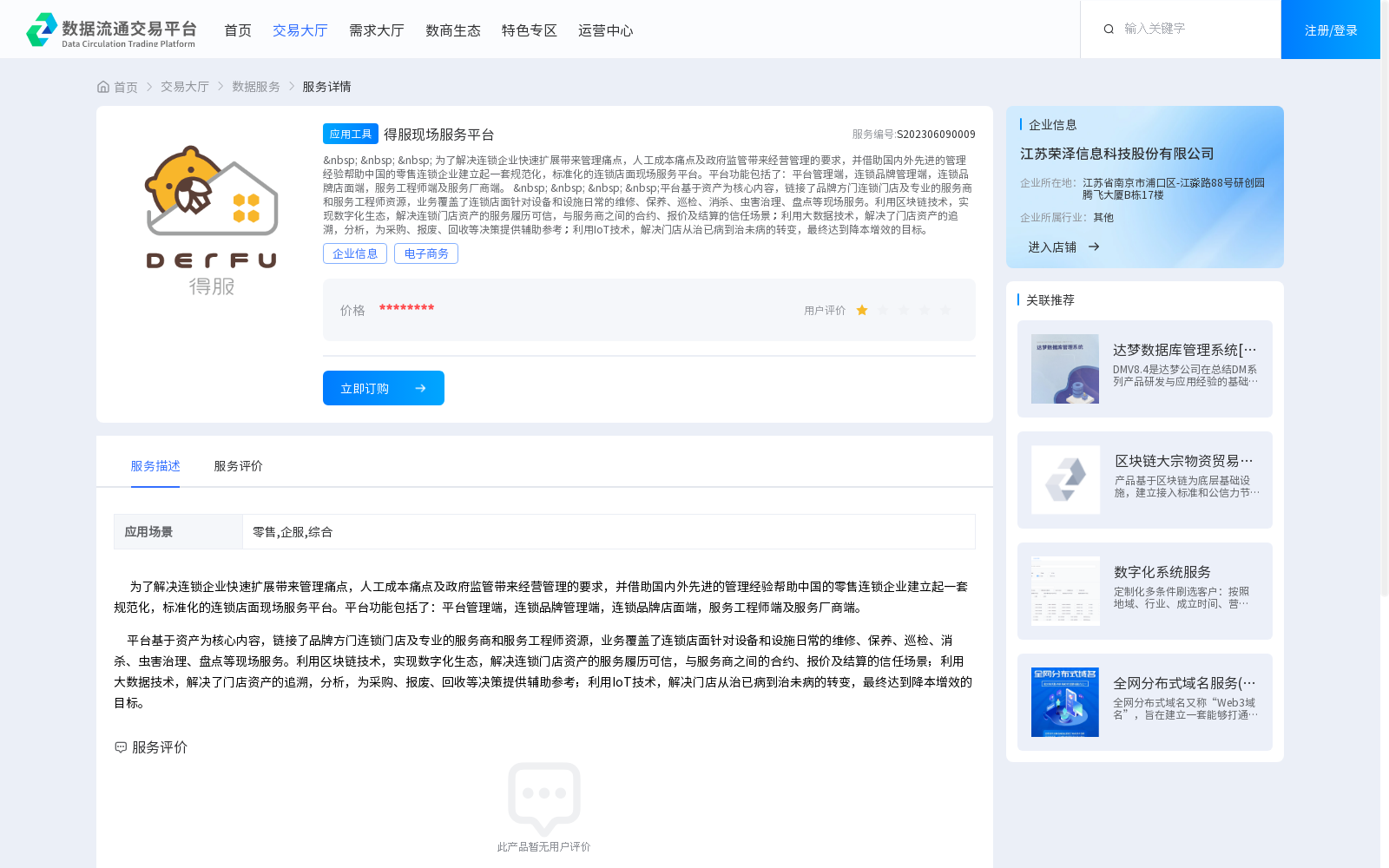Click 立即订购 button
This screenshot has height=868, width=1389.
coord(384,388)
